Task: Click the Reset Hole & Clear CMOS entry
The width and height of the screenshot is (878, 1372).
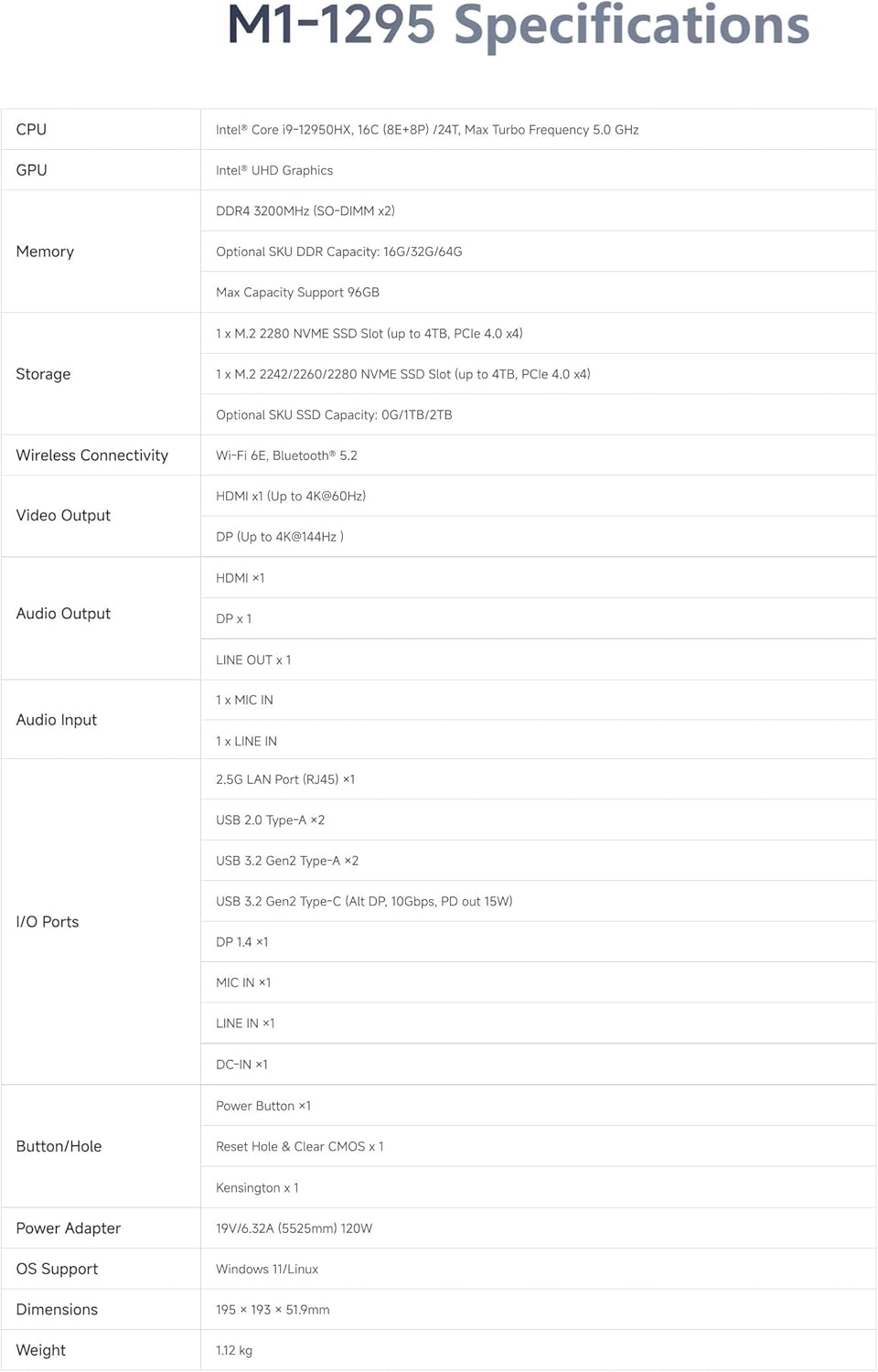Action: (300, 1147)
